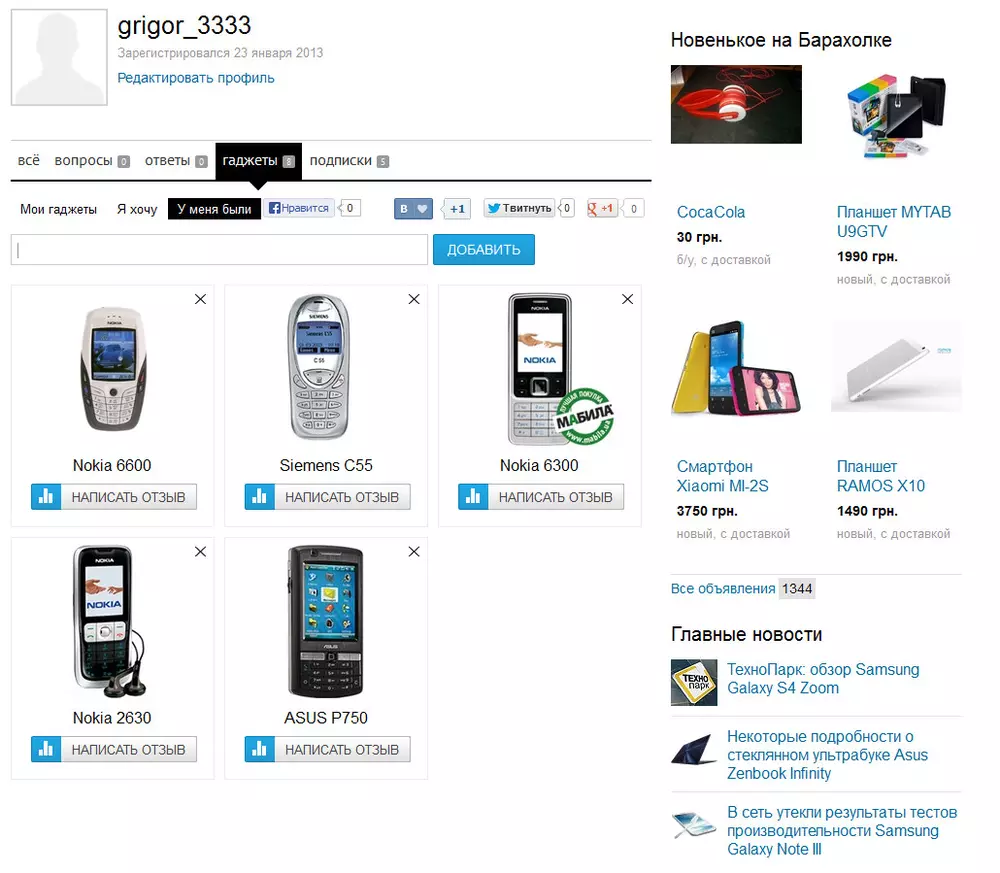The height and width of the screenshot is (873, 1000).
Task: Click the gadget name input field
Action: point(219,249)
